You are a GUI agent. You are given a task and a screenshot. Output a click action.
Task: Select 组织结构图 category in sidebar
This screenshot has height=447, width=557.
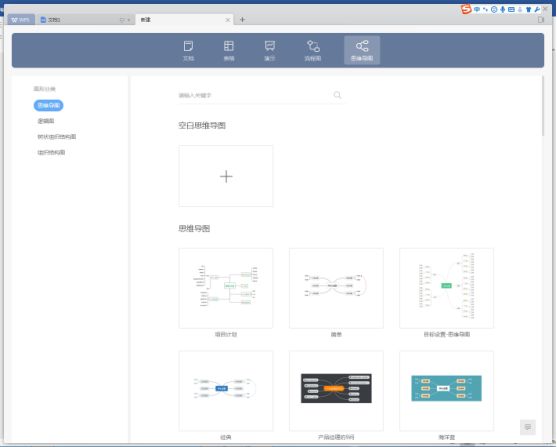[x=51, y=152]
